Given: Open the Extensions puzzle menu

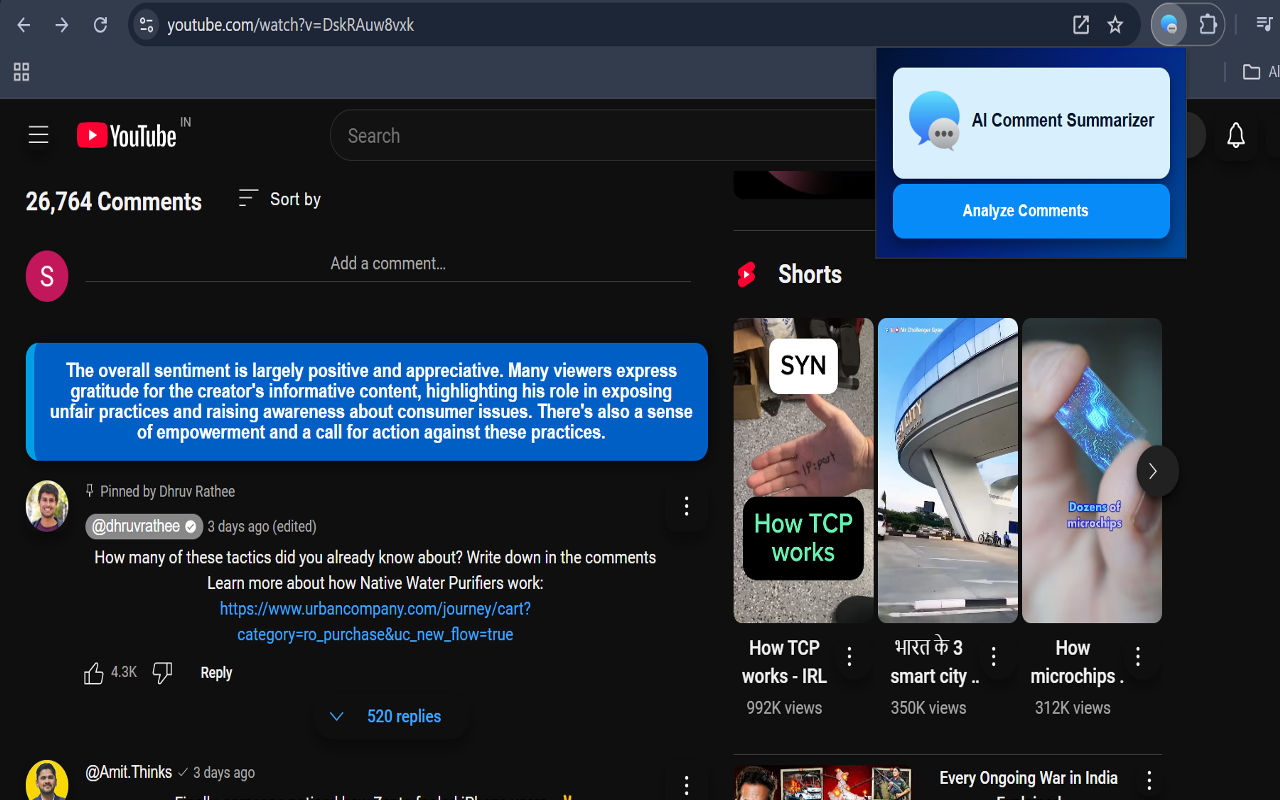Looking at the screenshot, I should tap(1207, 25).
